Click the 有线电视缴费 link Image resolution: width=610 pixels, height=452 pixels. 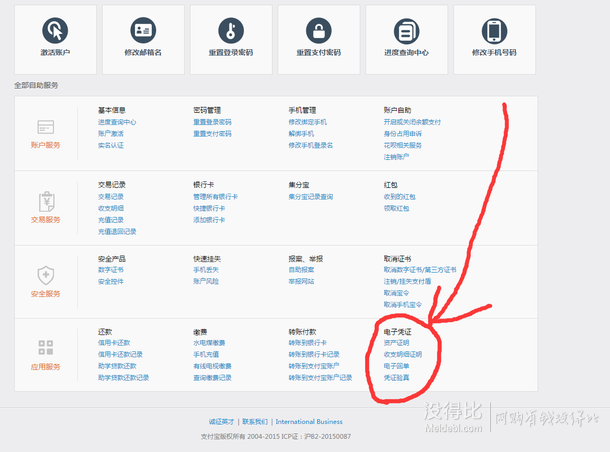click(212, 366)
